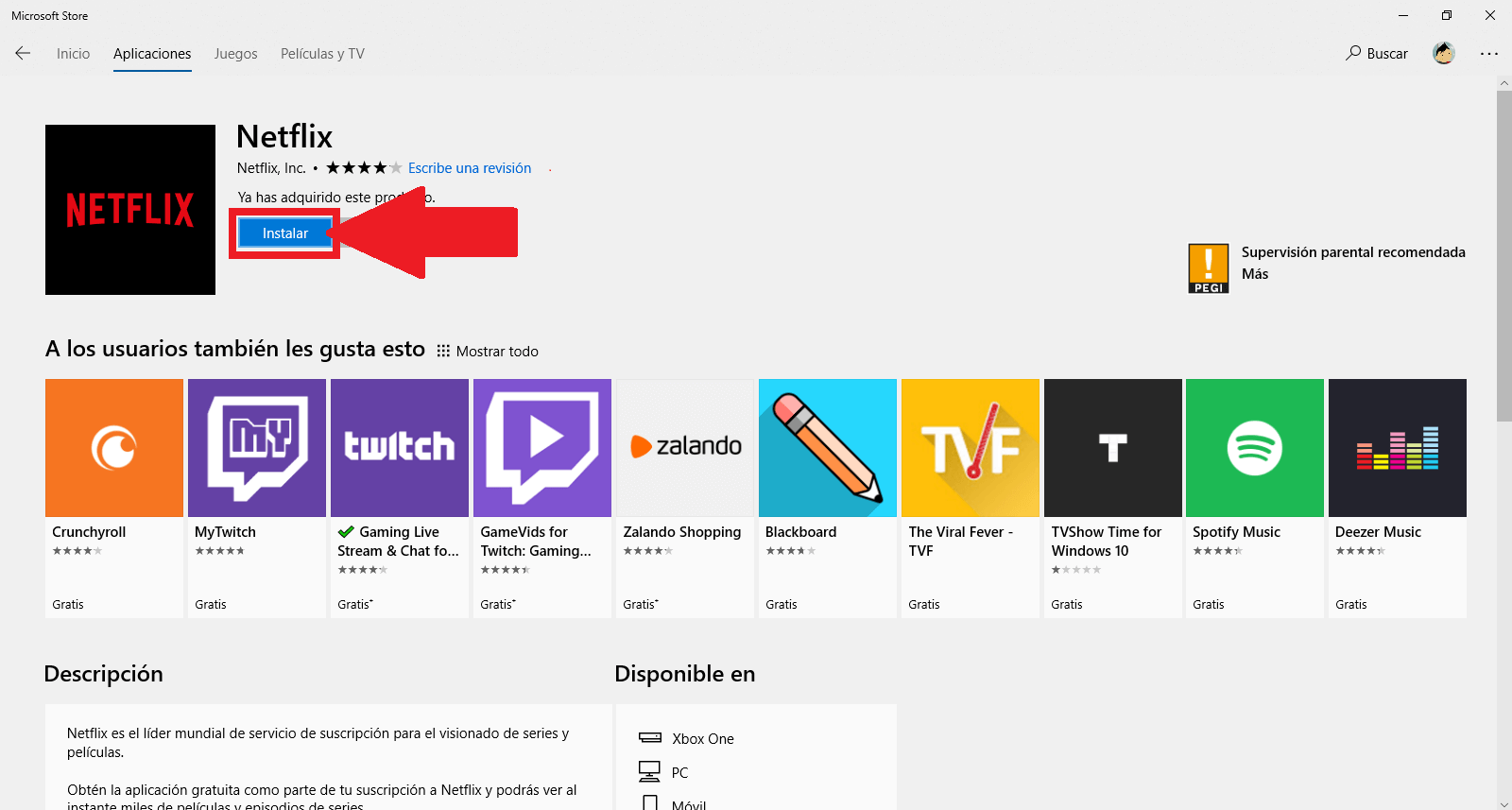Screen dimensions: 1512x810
Task: Click the Netflix star rating
Action: 364,168
